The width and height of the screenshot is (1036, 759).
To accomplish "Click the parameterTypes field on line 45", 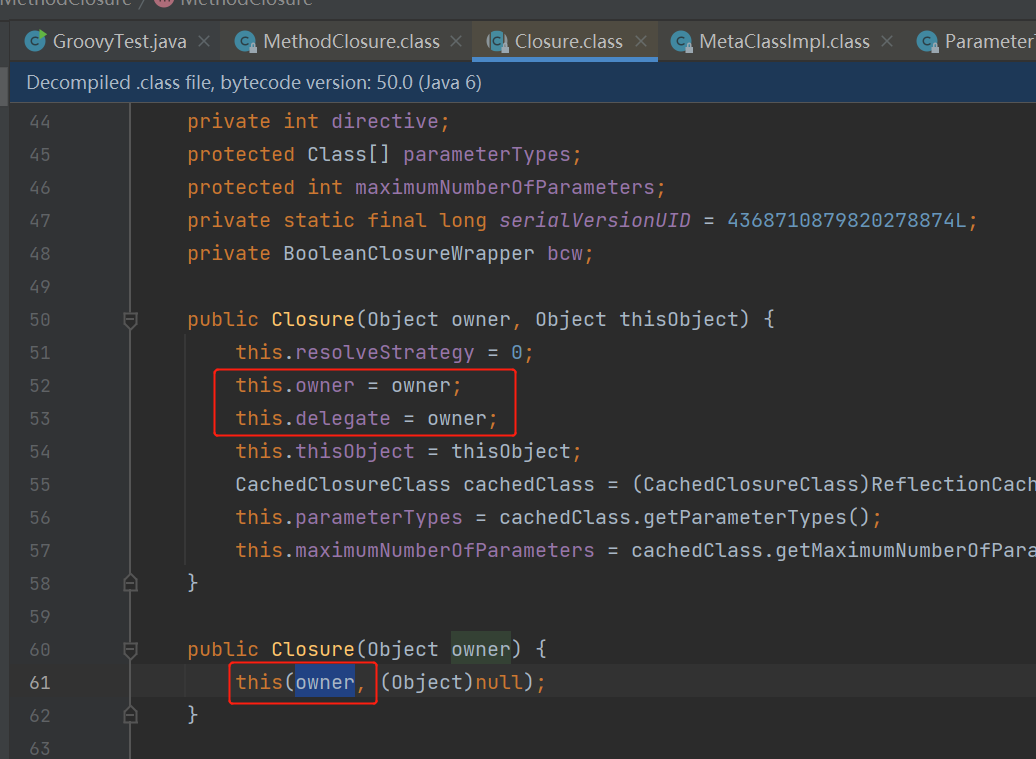I will (x=487, y=155).
